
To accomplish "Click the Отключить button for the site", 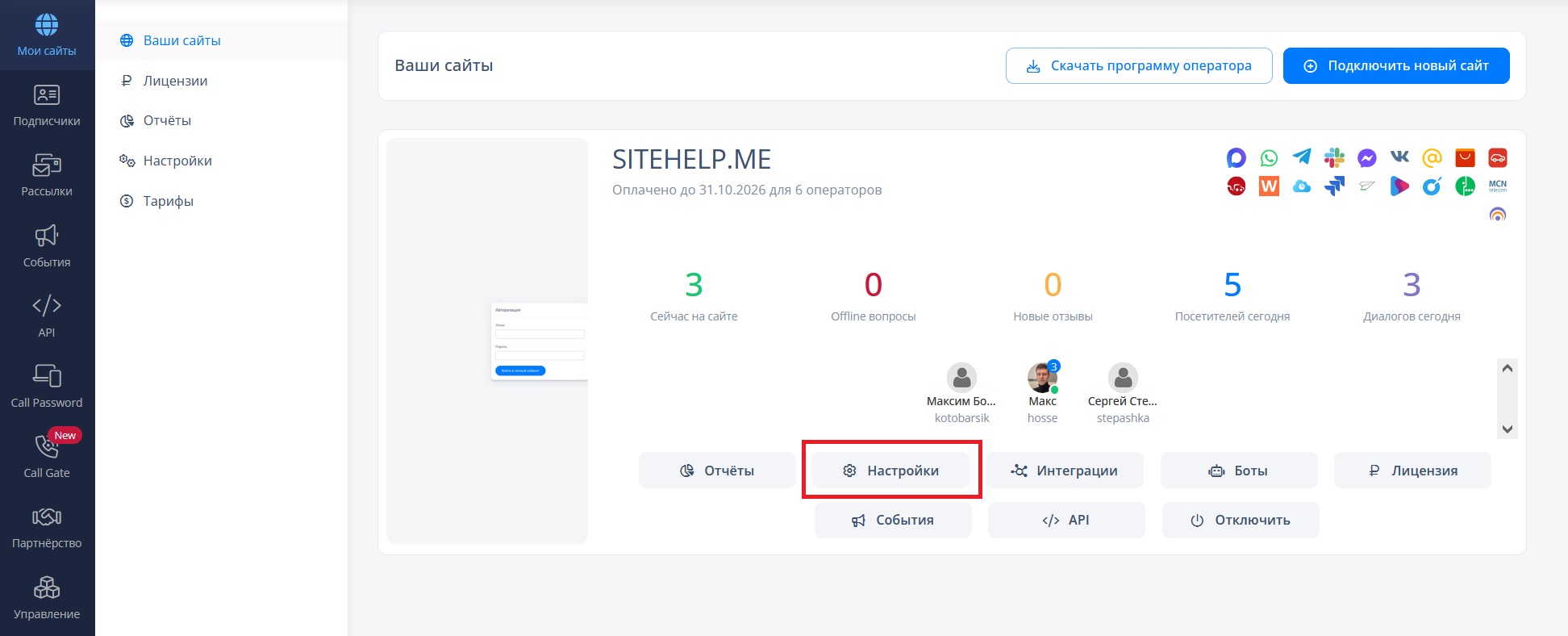I will click(1240, 521).
